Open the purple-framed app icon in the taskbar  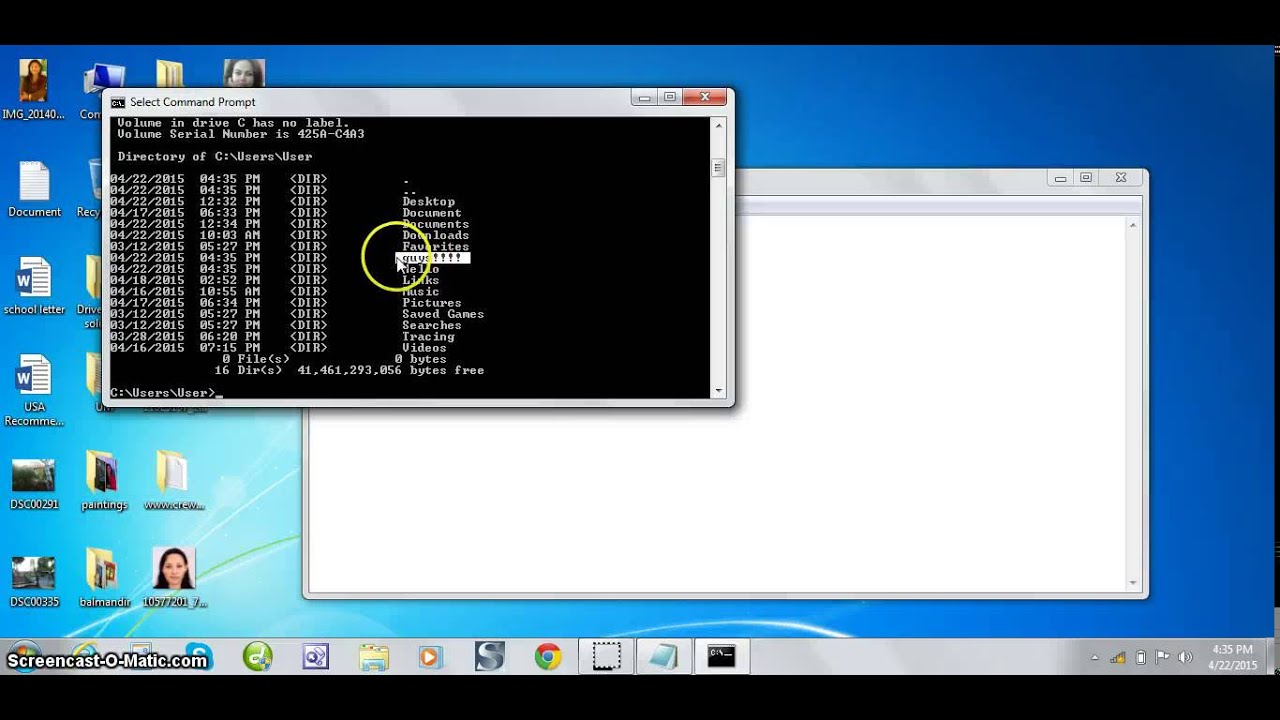(315, 657)
